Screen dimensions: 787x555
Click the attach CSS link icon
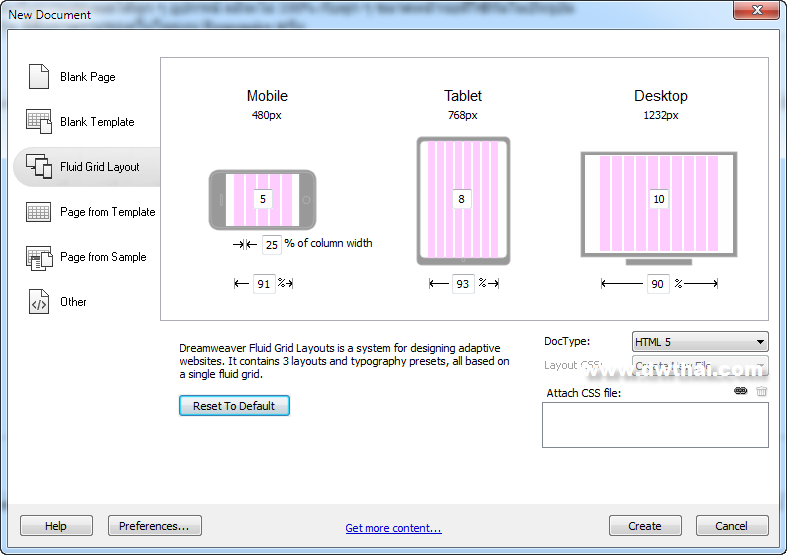pos(740,390)
